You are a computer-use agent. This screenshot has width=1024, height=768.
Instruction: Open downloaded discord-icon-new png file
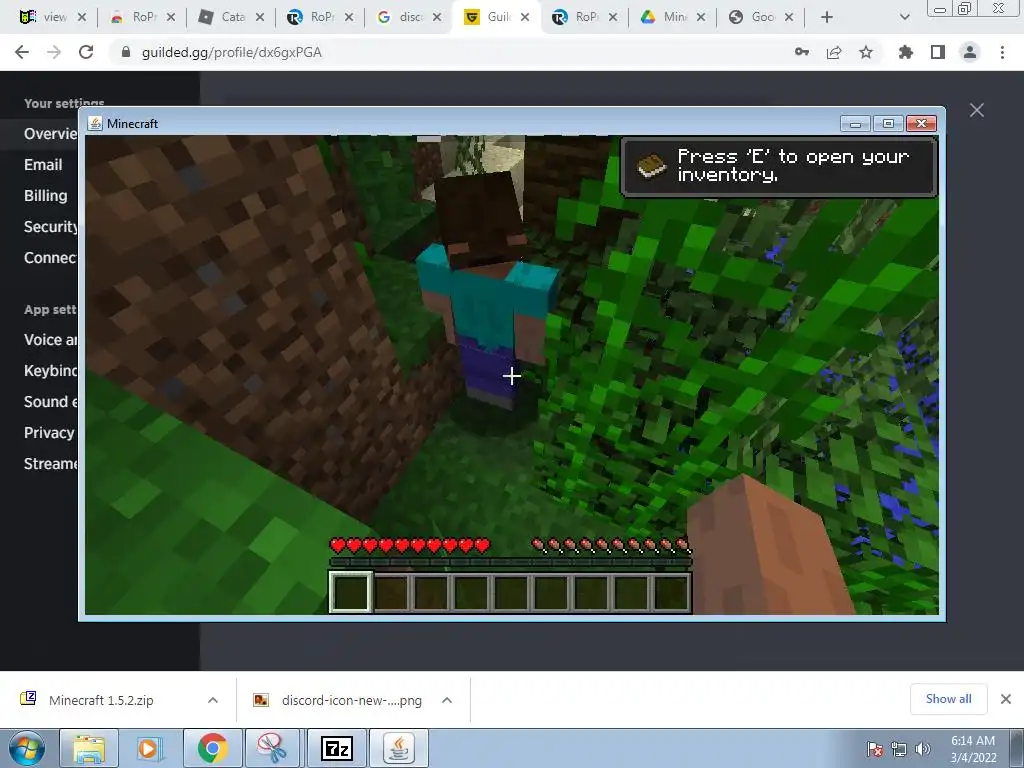351,700
